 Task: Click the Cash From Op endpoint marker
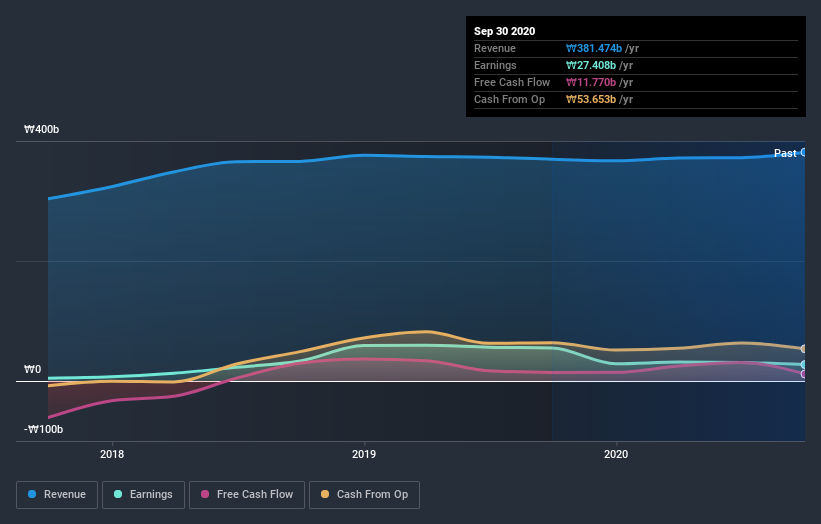coord(804,349)
